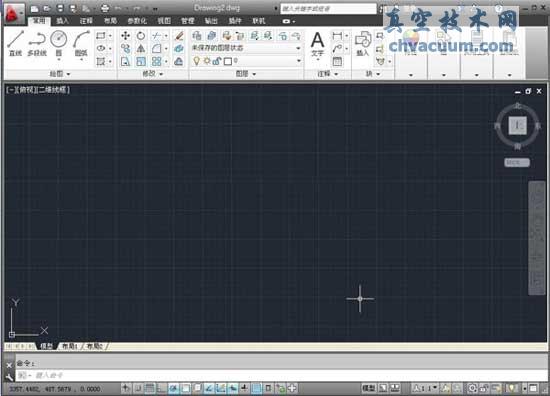Click the Table tool in annotation panel
Screen dimensions: 550x396
[x=337, y=62]
